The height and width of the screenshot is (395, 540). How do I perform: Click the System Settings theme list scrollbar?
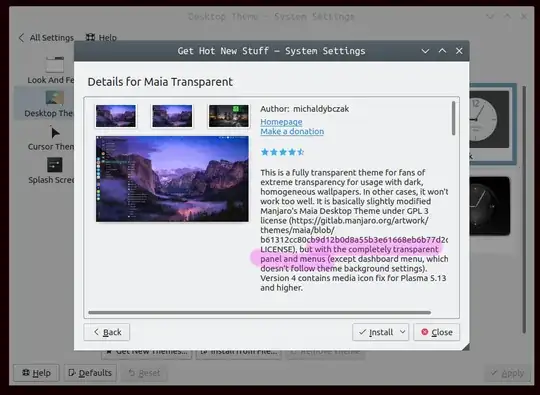pyautogui.click(x=524, y=209)
